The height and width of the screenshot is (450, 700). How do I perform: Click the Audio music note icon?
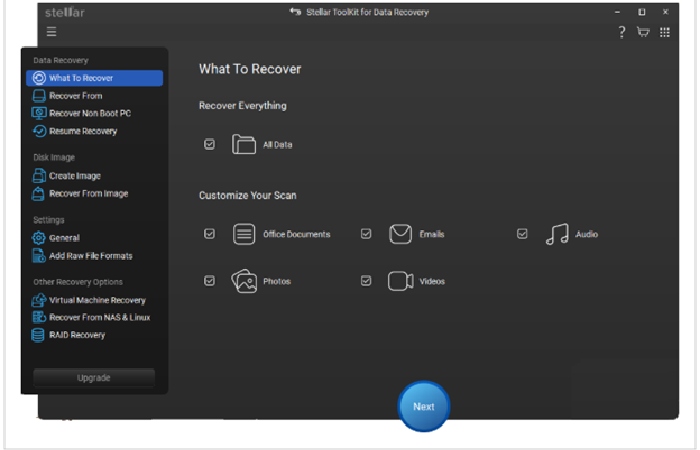[x=557, y=234]
